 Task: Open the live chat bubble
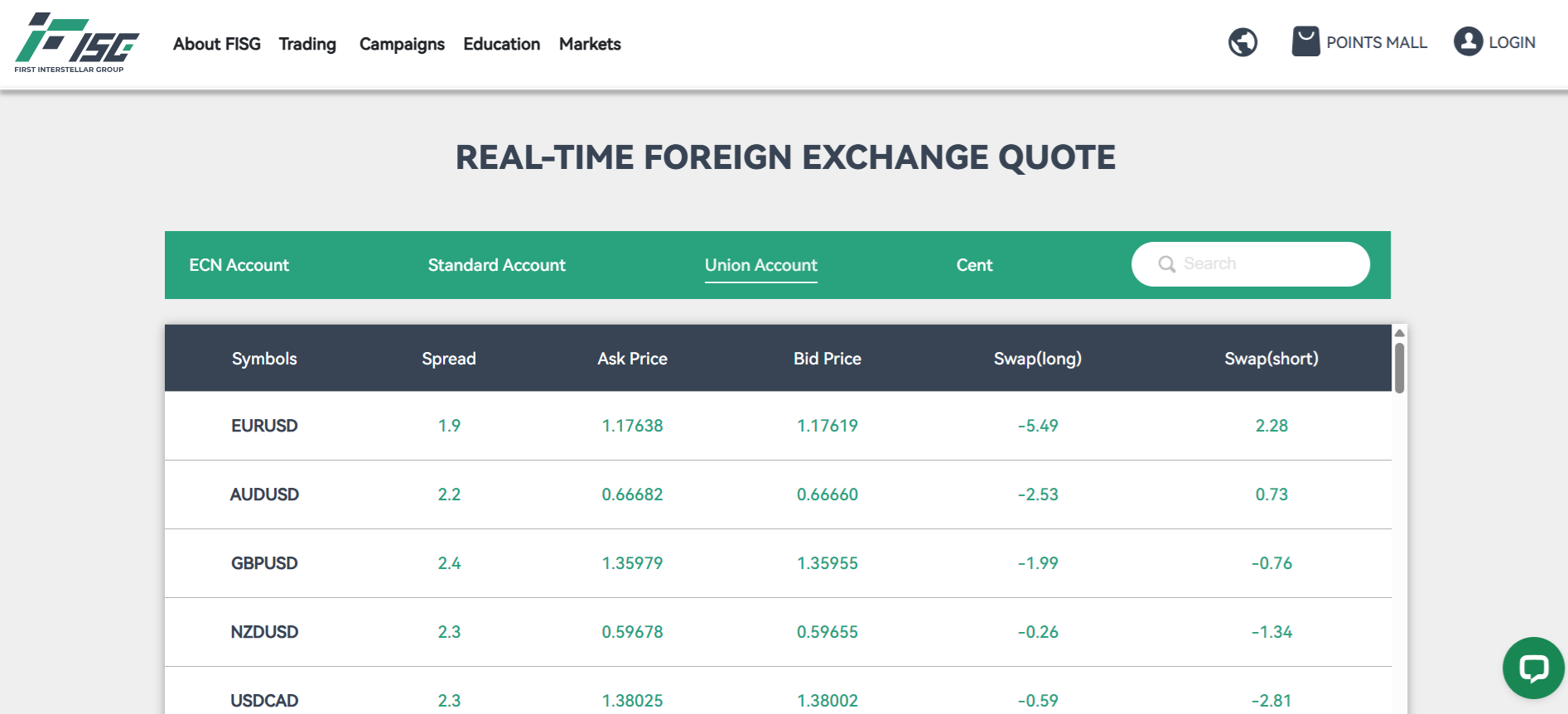coord(1533,668)
